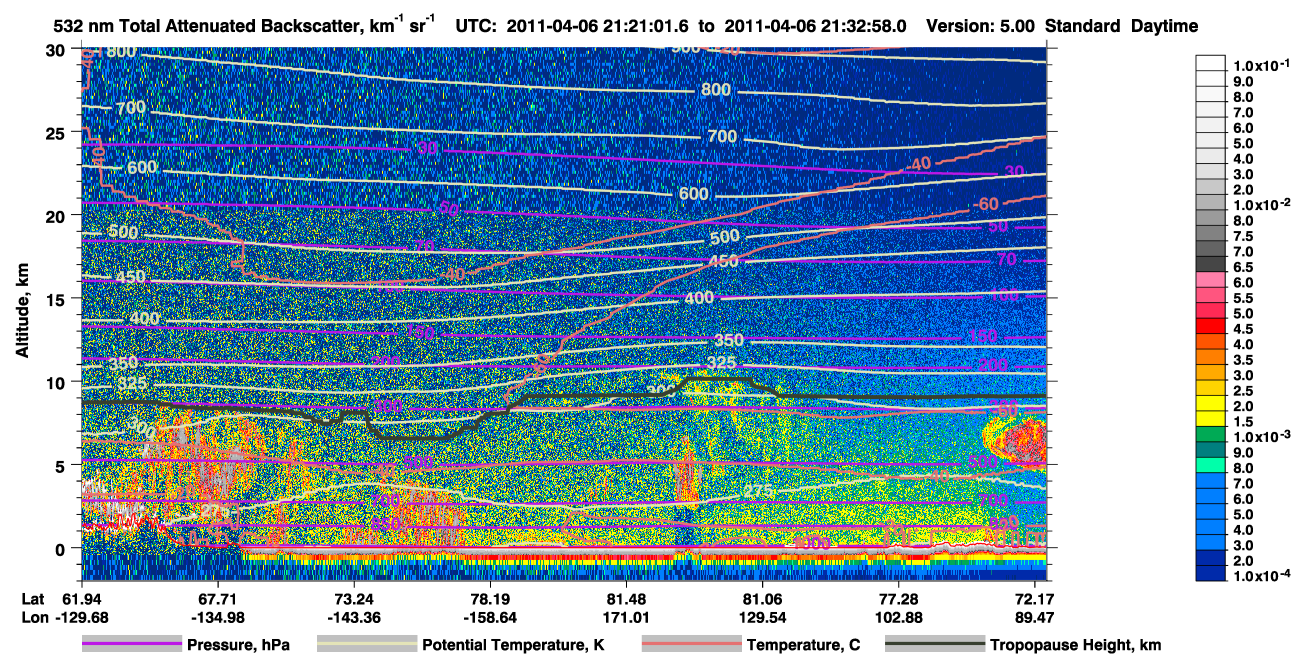
Task: Click latitude value 72.17
Action: point(1036,598)
